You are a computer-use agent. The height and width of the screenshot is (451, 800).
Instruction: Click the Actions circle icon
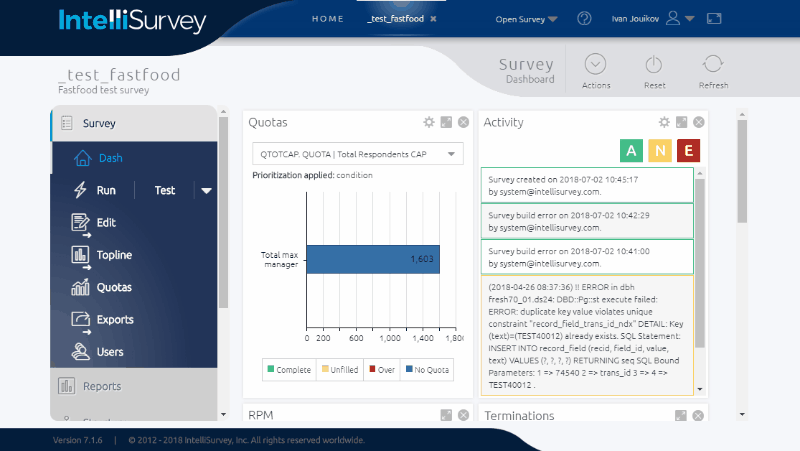(595, 65)
